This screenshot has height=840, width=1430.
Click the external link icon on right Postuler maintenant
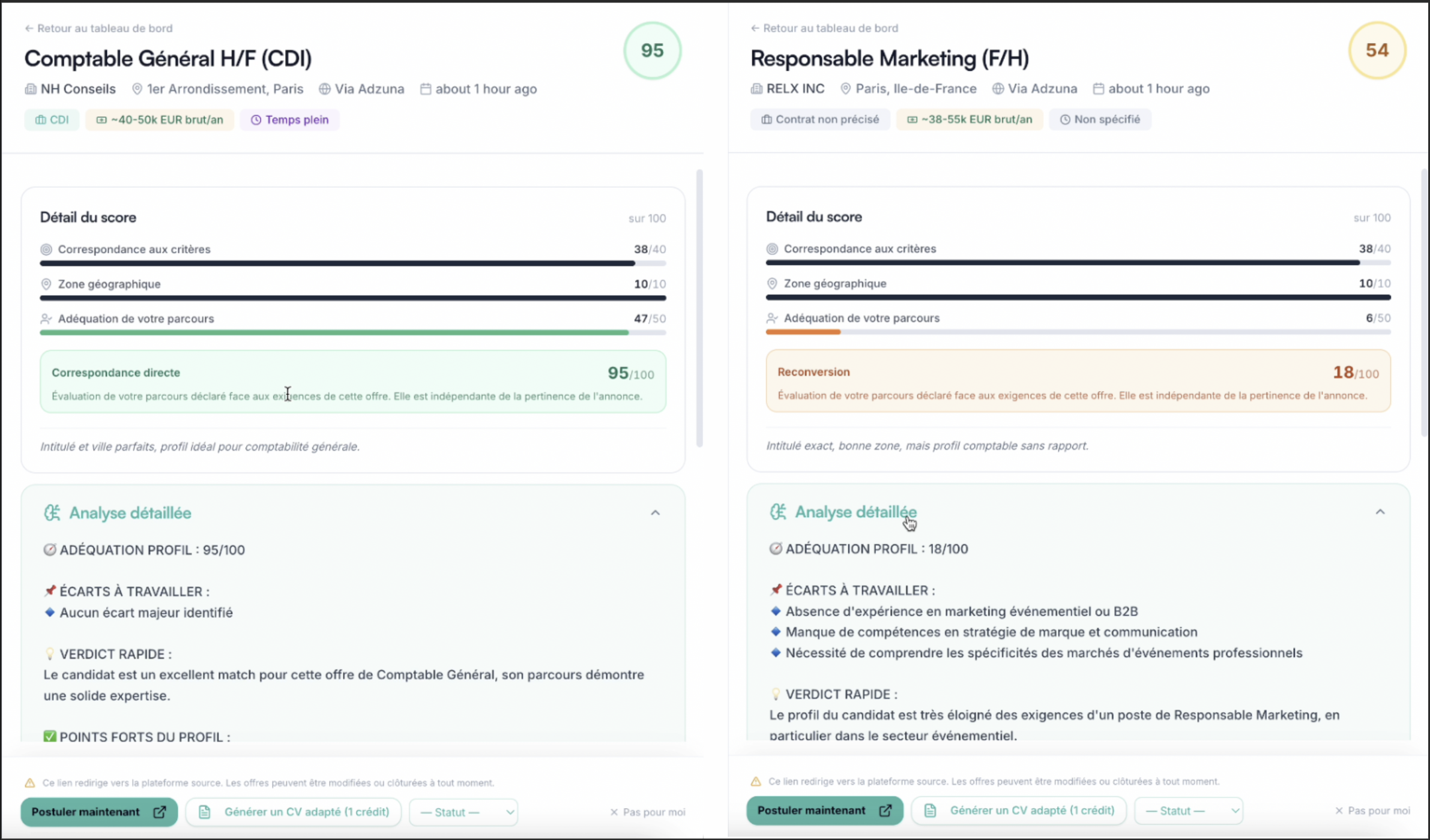[x=885, y=811]
